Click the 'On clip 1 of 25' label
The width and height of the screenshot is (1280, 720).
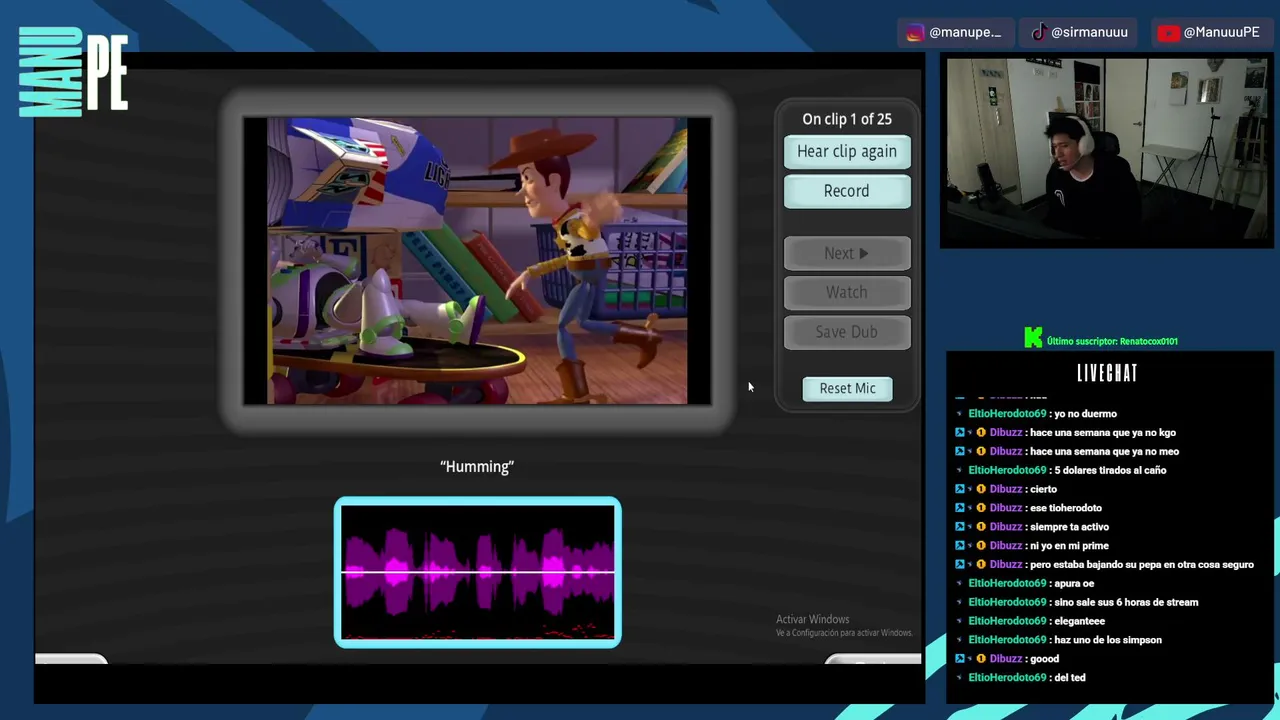847,119
